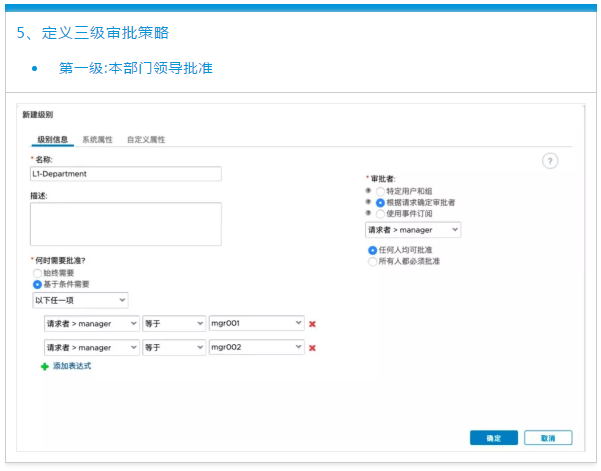
Task: Click the green plus add expression icon
Action: coord(44,367)
